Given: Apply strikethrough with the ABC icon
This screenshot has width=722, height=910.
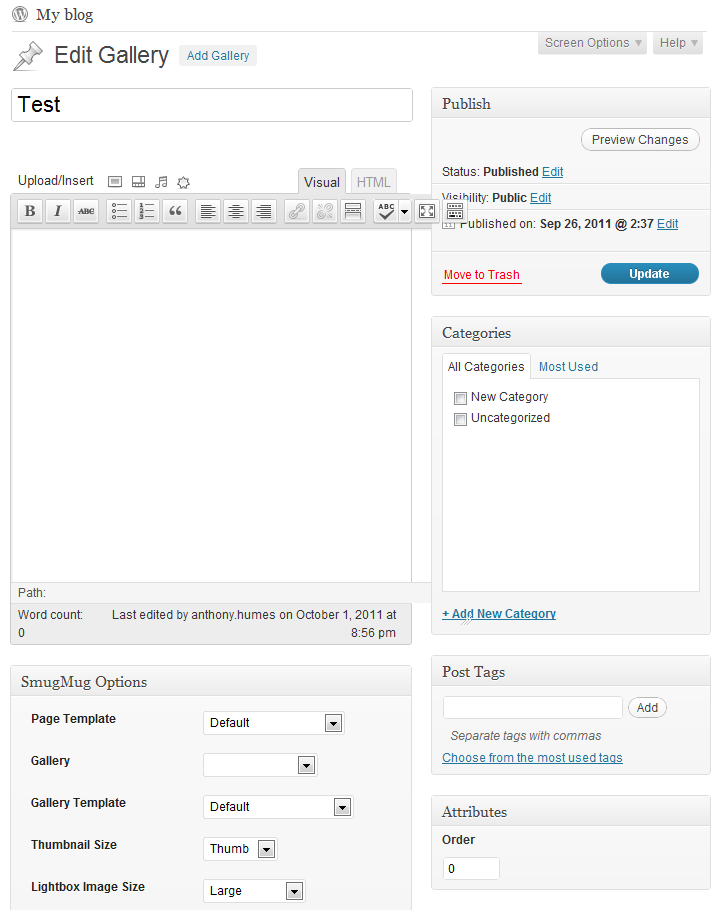Looking at the screenshot, I should [x=86, y=211].
